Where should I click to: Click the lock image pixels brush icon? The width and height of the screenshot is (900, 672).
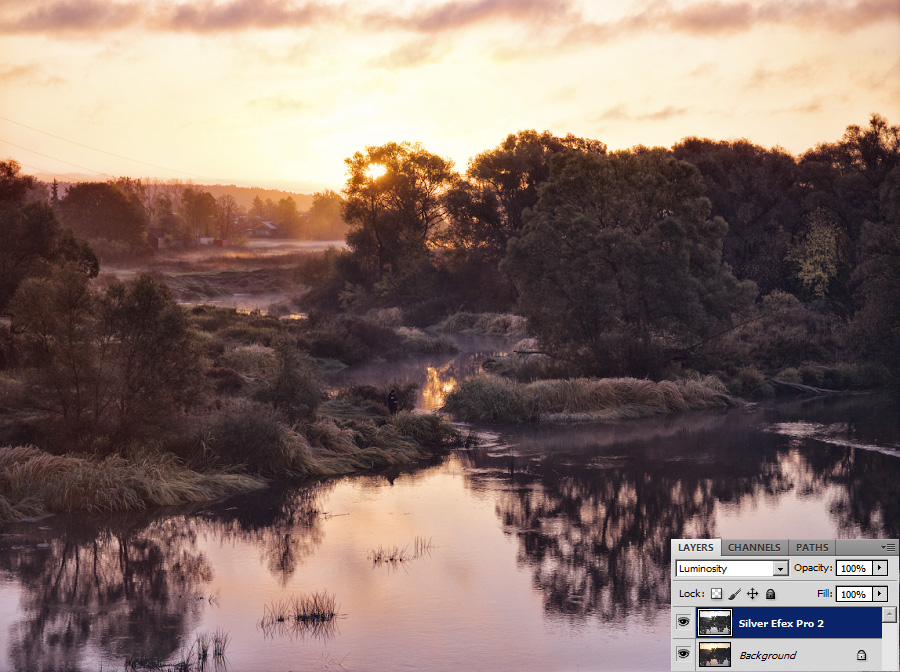click(x=734, y=594)
